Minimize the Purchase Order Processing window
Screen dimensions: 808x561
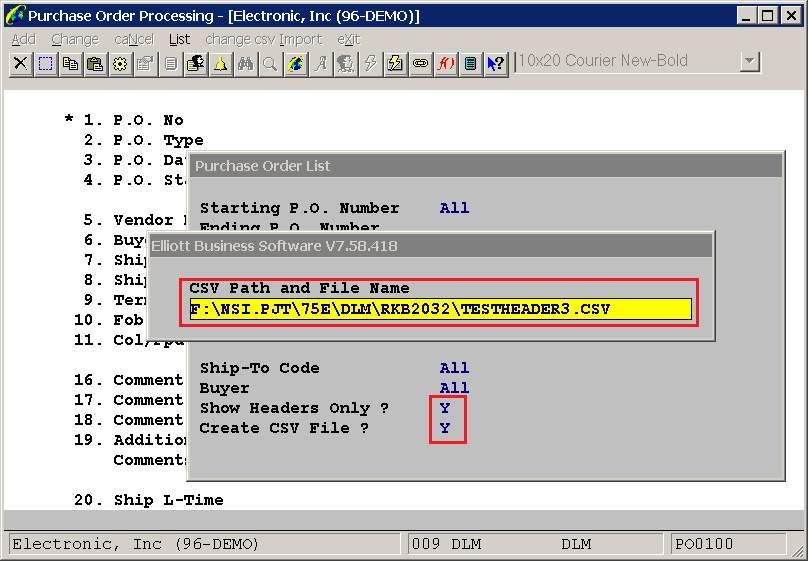(746, 15)
